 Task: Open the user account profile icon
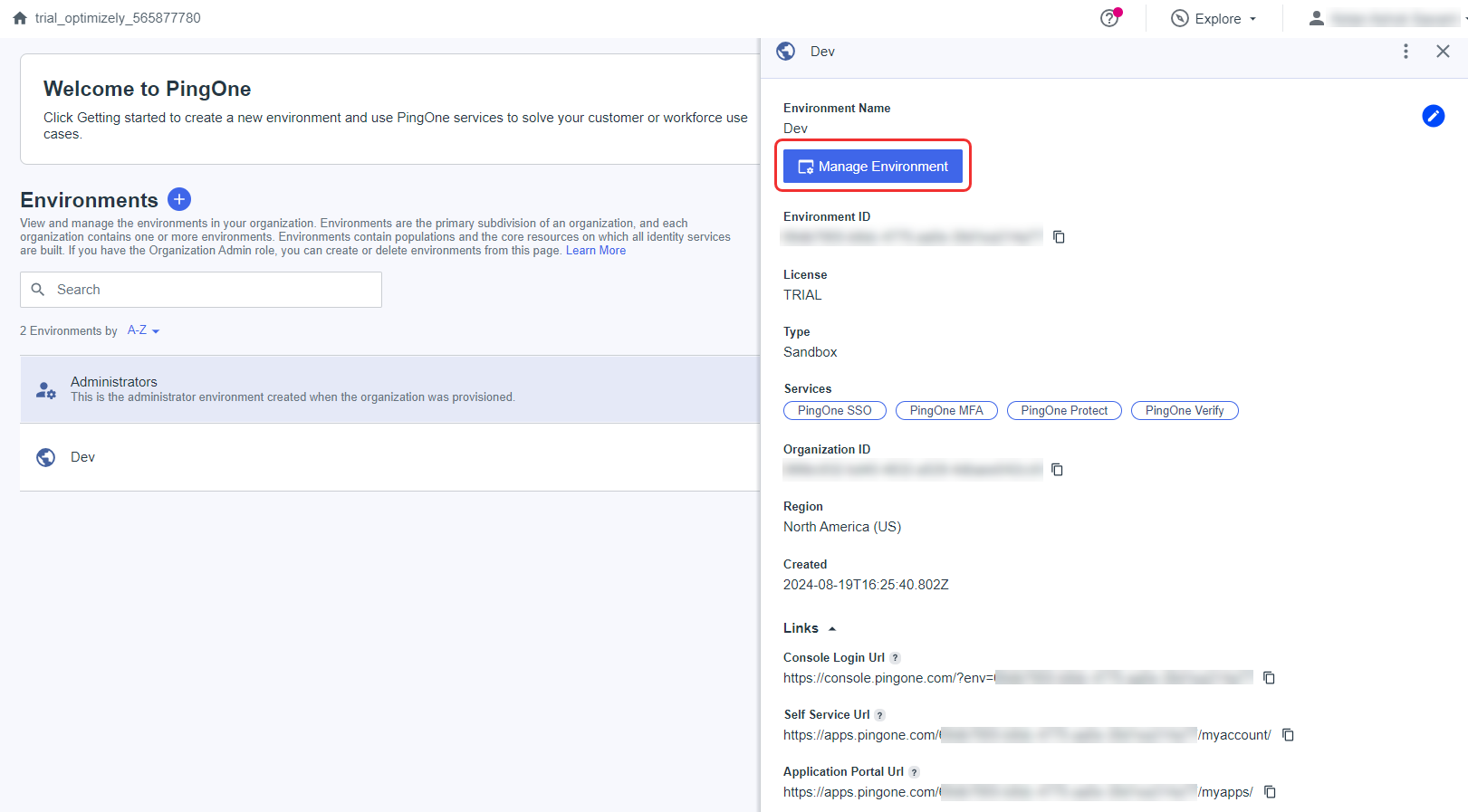coord(1317,18)
